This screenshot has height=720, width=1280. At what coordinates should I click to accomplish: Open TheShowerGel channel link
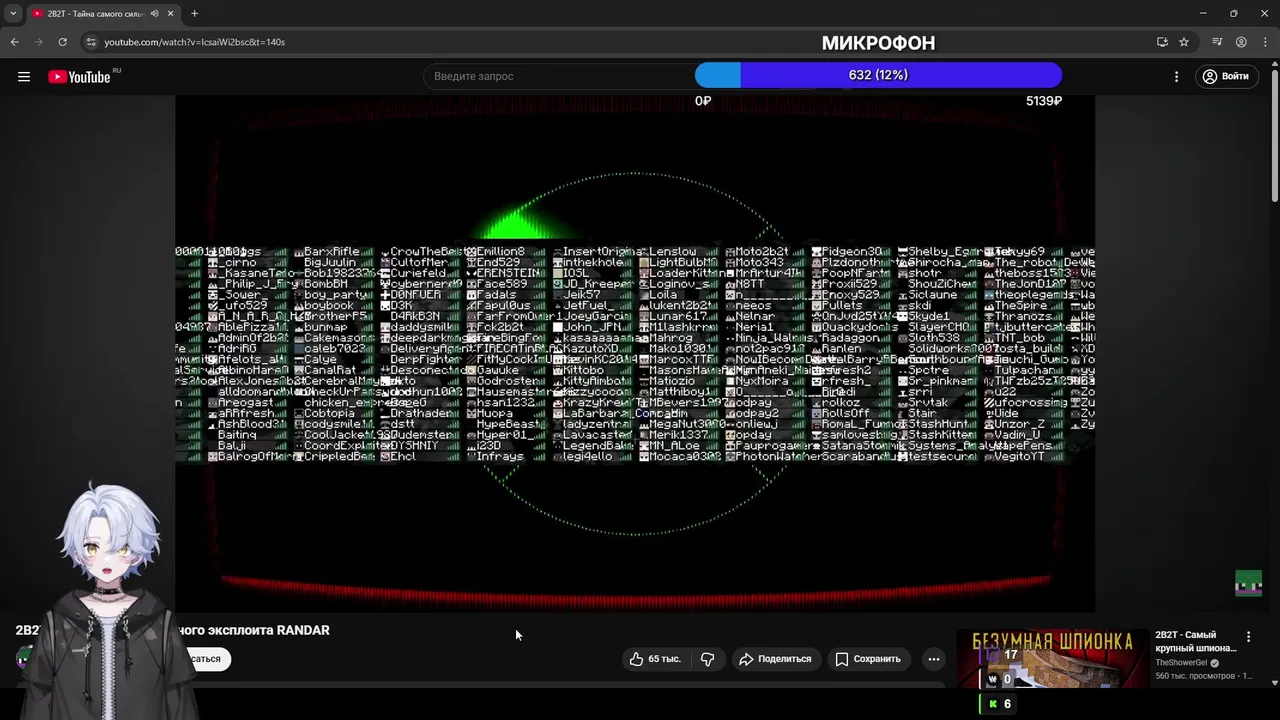click(1181, 663)
